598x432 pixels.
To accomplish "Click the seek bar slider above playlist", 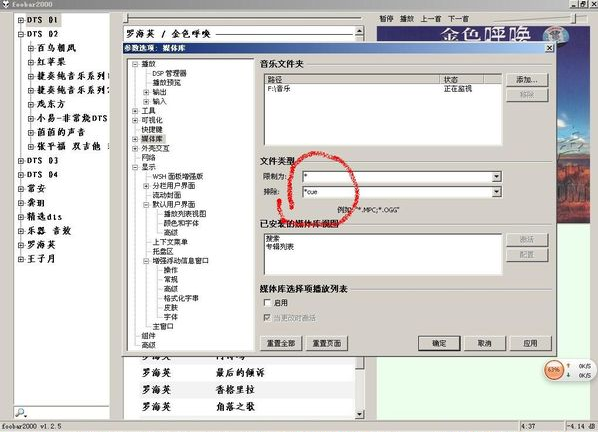I will [244, 18].
